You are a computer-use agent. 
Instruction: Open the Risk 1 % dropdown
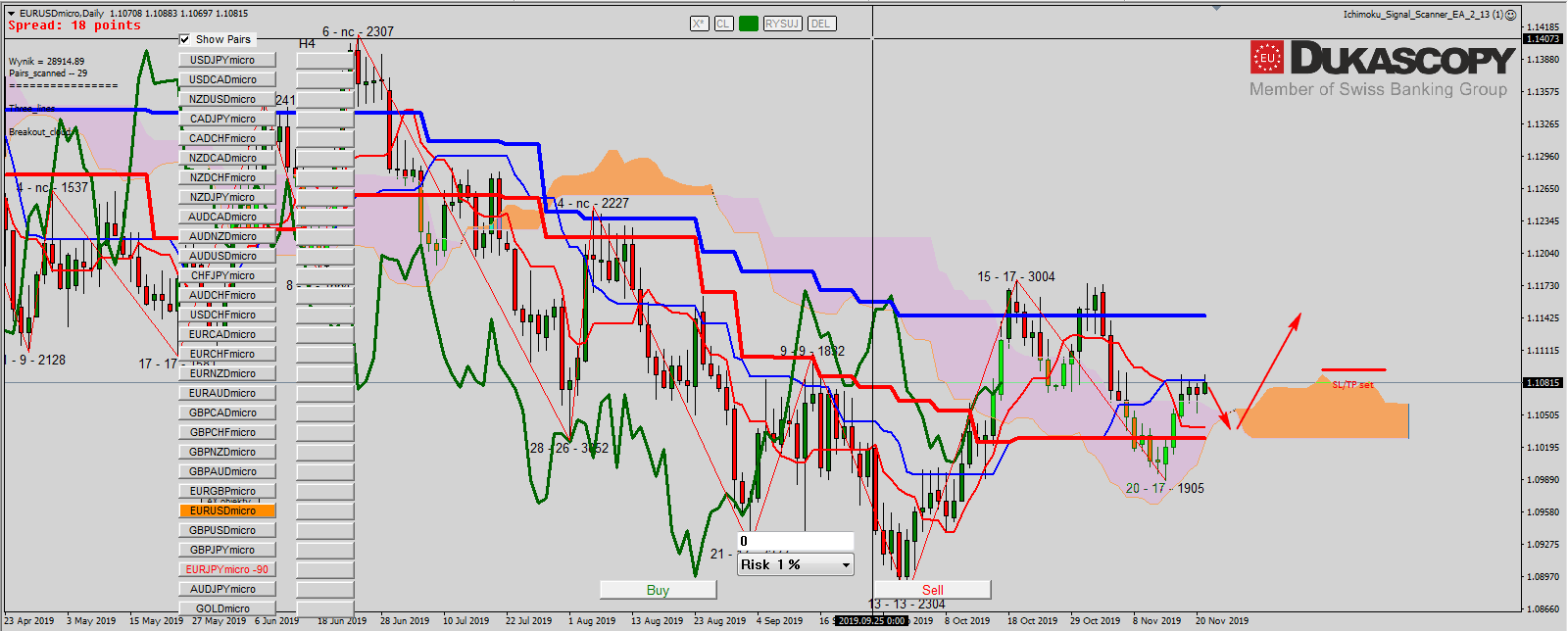pos(846,565)
